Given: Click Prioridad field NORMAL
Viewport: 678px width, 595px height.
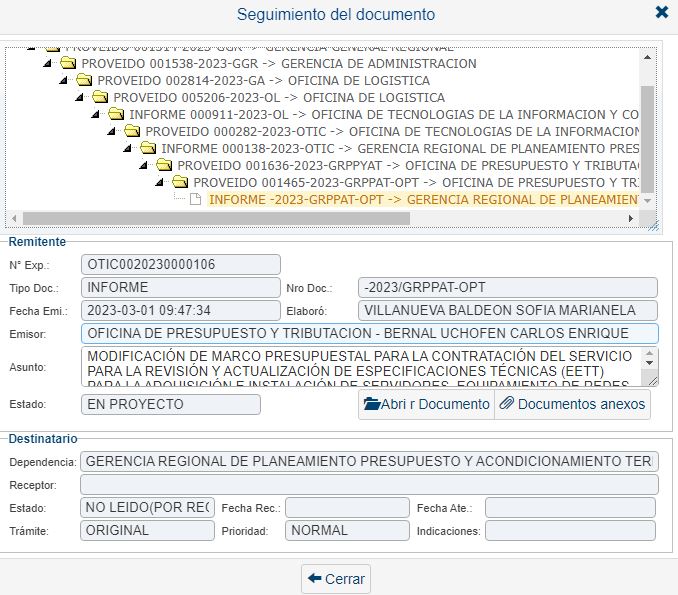Looking at the screenshot, I should (347, 531).
